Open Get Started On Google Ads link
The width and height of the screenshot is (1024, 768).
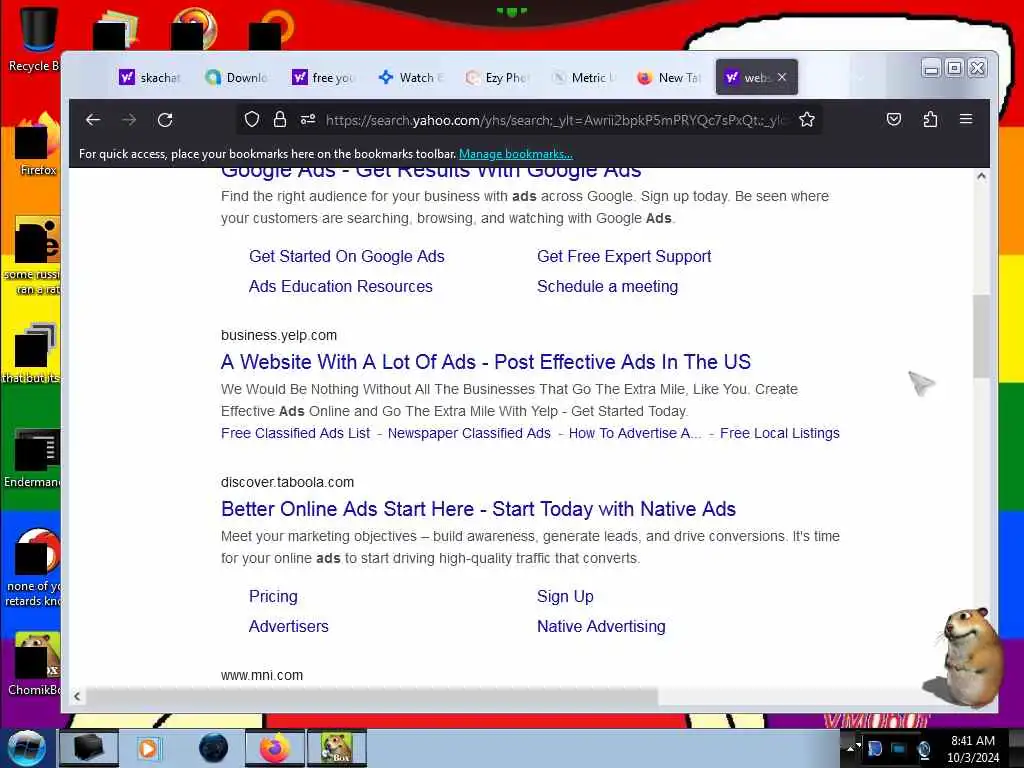[347, 257]
